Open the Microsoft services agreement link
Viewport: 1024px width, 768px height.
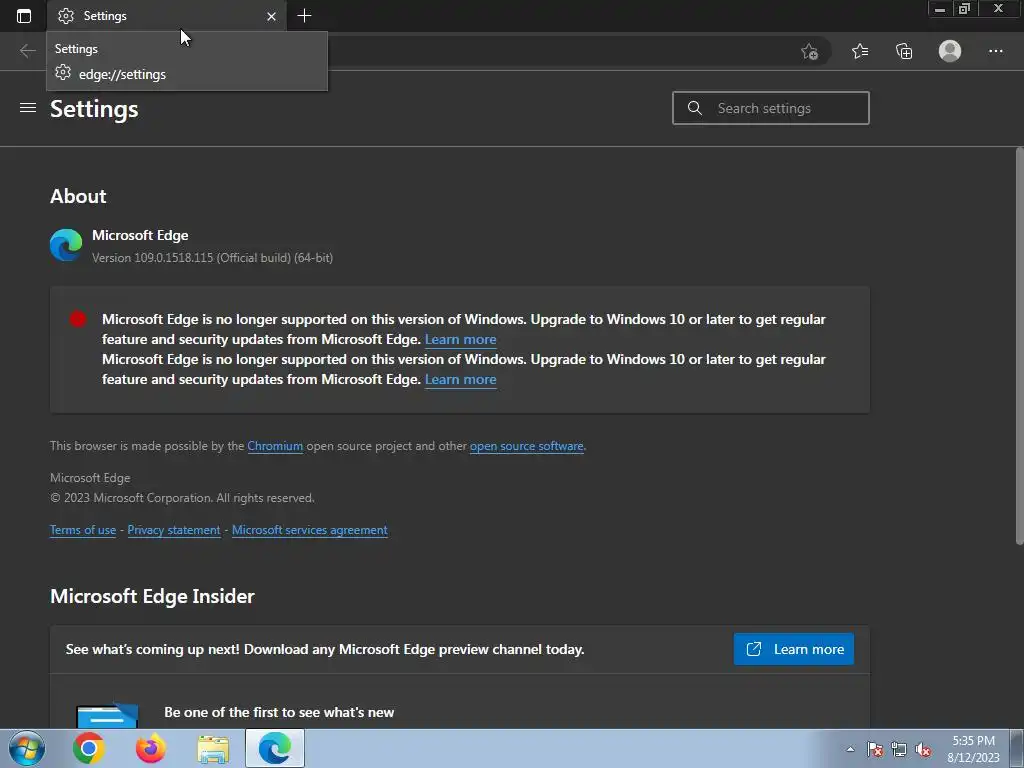point(310,530)
